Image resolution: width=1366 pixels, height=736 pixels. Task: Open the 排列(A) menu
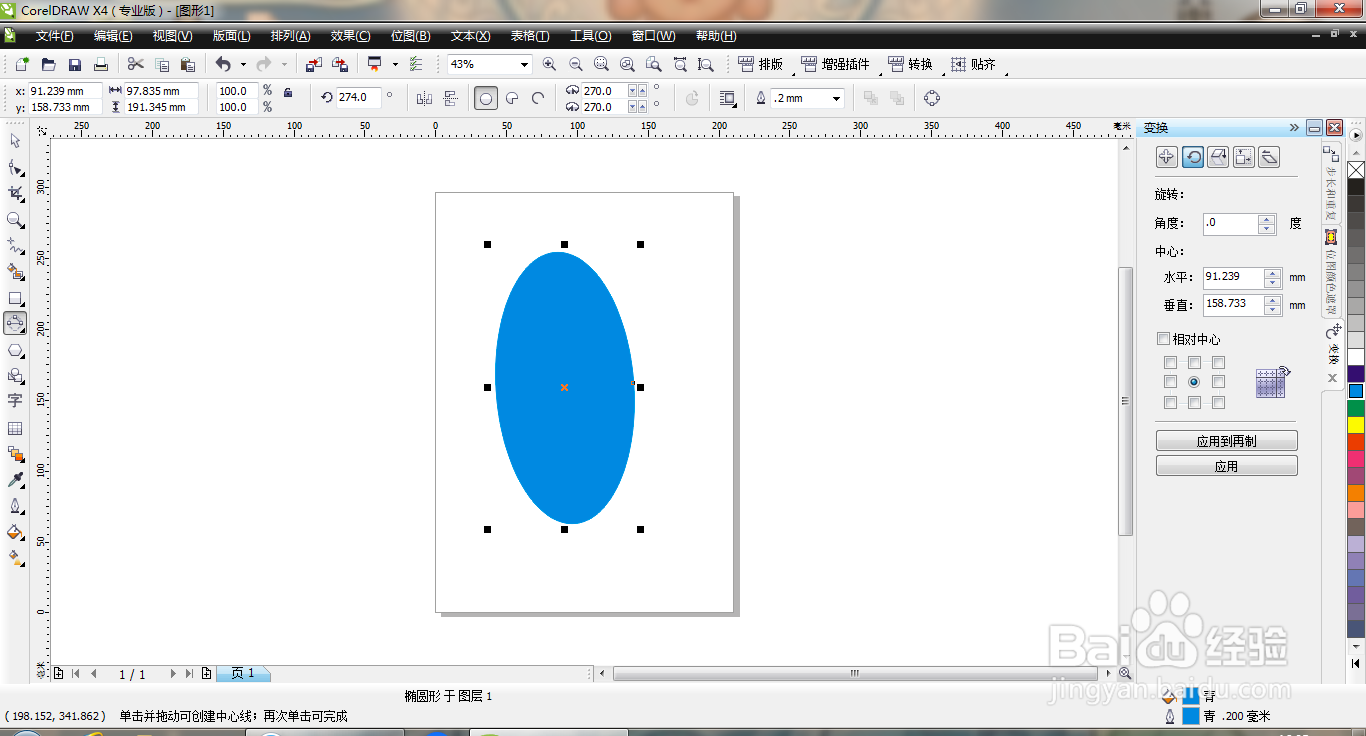[290, 36]
